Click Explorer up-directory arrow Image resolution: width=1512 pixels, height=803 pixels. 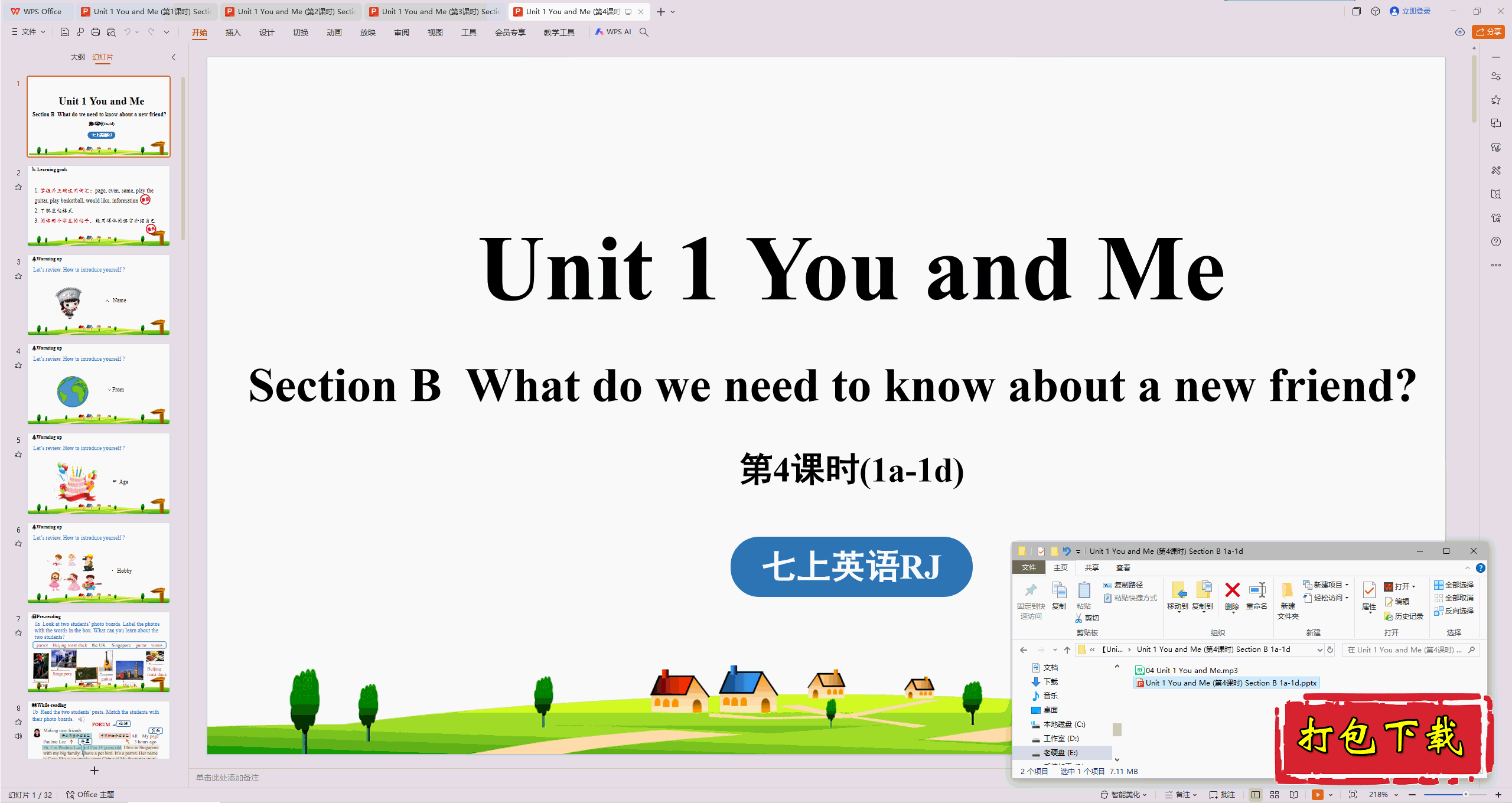1067,650
